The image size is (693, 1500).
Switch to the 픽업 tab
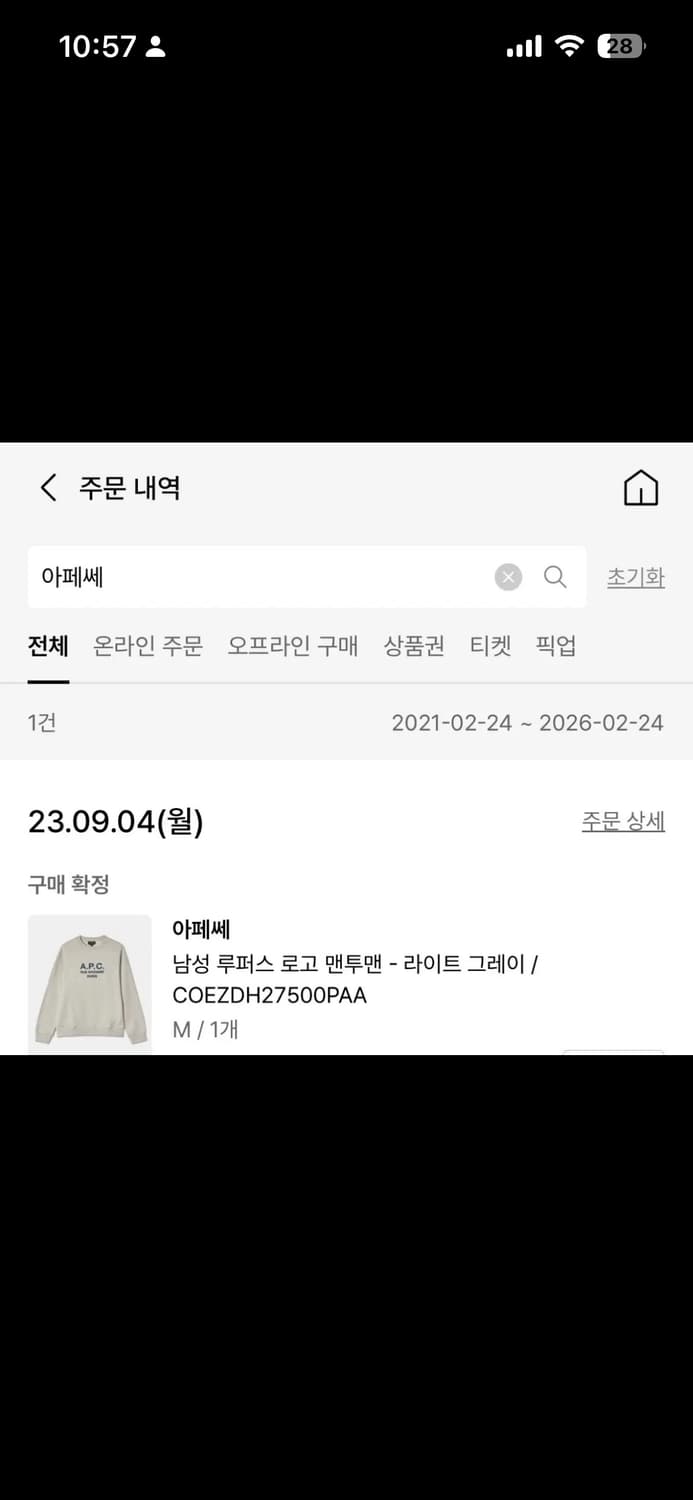[556, 646]
